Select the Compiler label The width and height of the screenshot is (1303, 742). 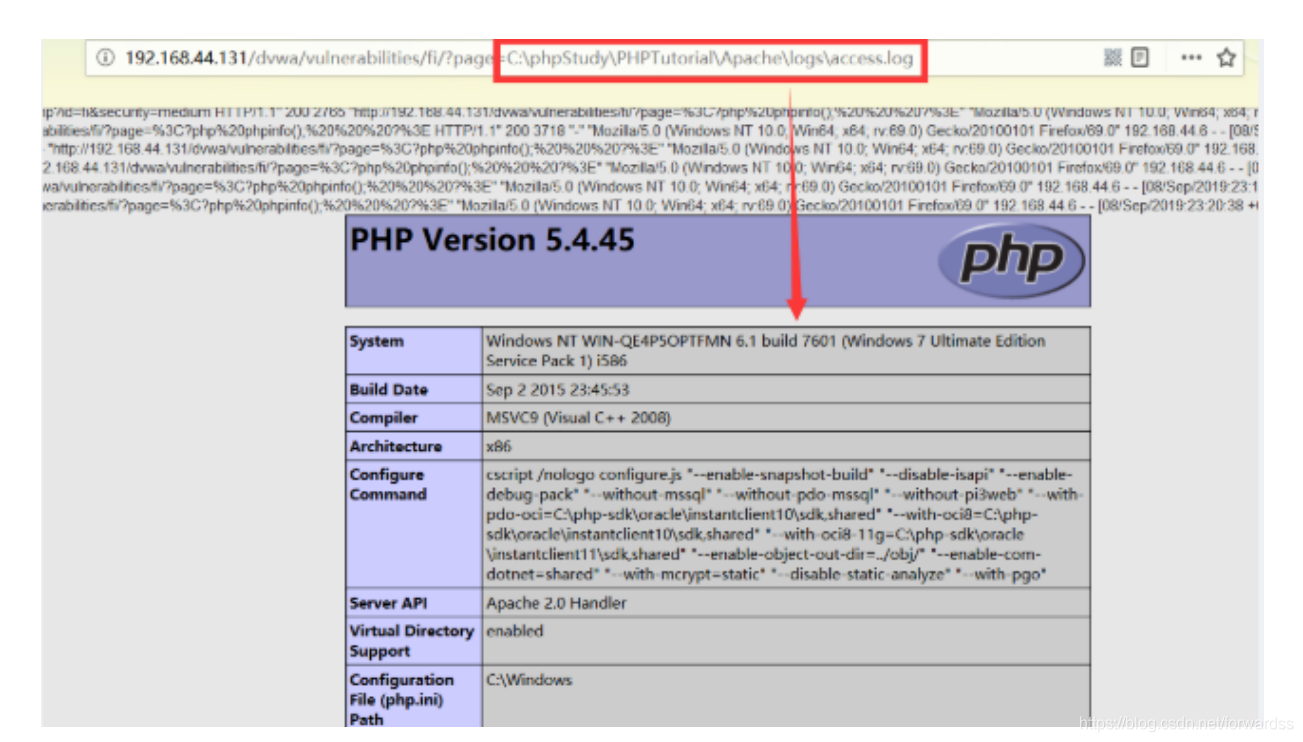coord(384,418)
